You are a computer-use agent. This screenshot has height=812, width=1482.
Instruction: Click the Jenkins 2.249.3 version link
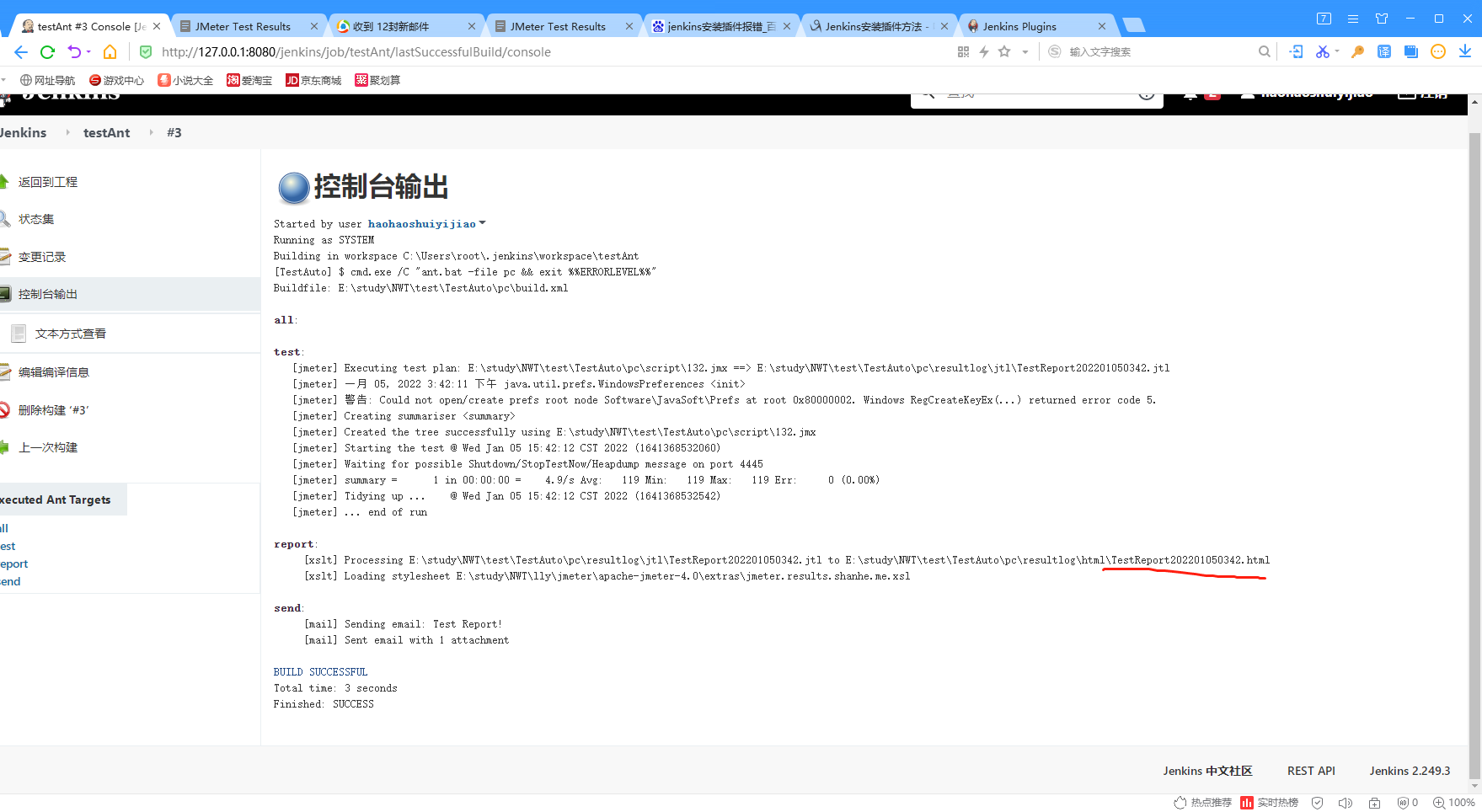click(x=1410, y=771)
